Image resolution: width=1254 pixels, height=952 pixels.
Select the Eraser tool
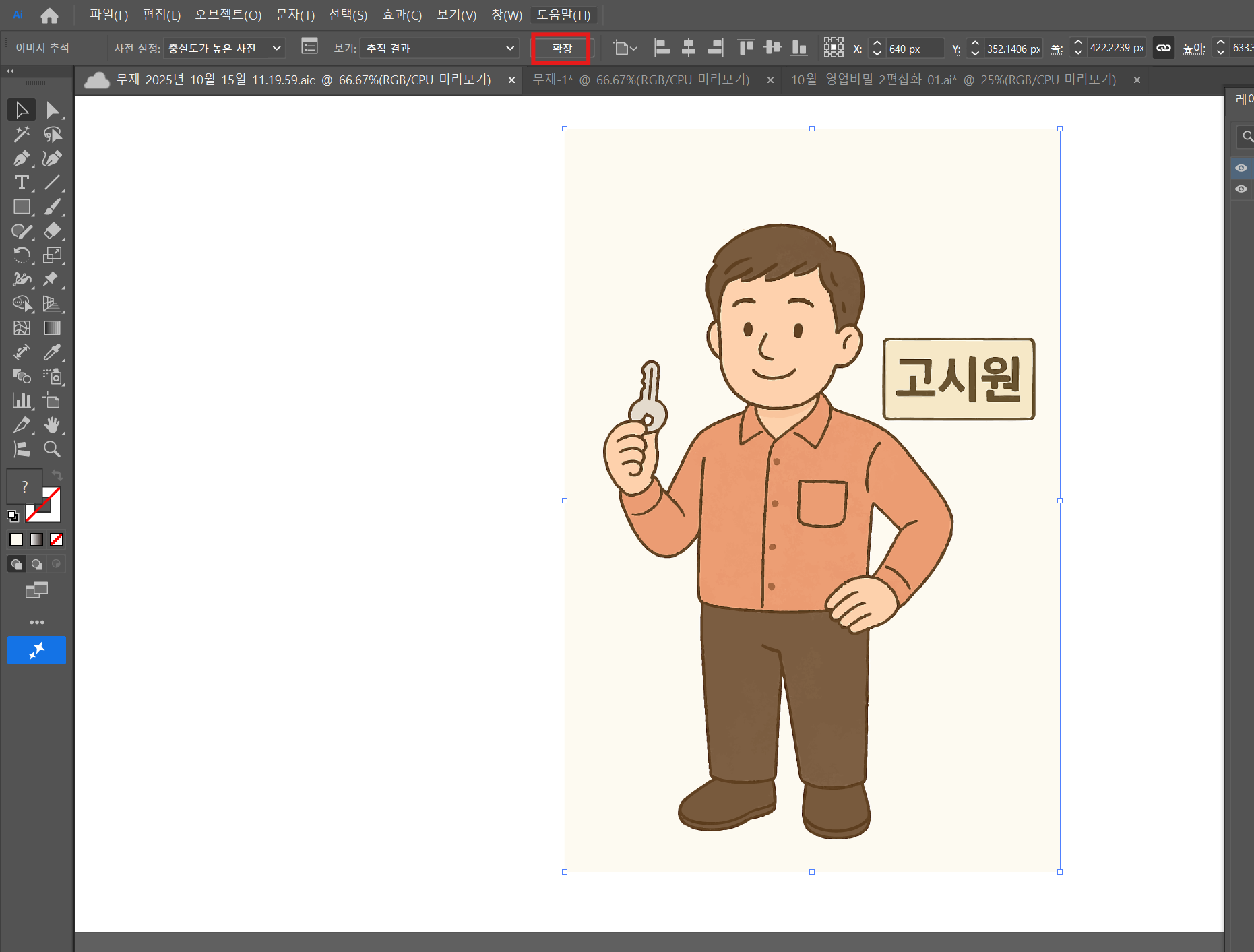pos(52,231)
